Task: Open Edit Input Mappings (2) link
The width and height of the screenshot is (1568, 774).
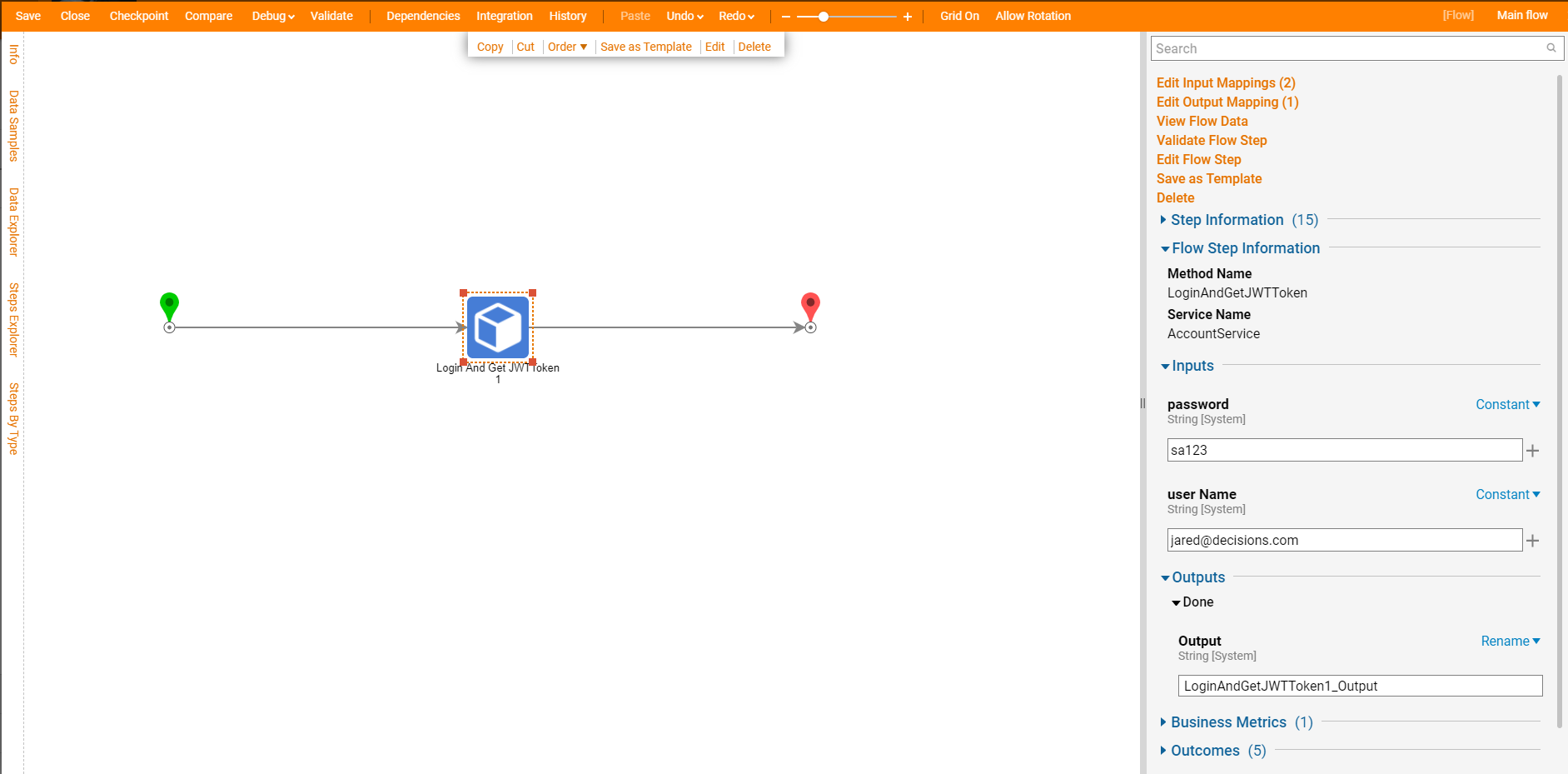Action: pyautogui.click(x=1226, y=82)
